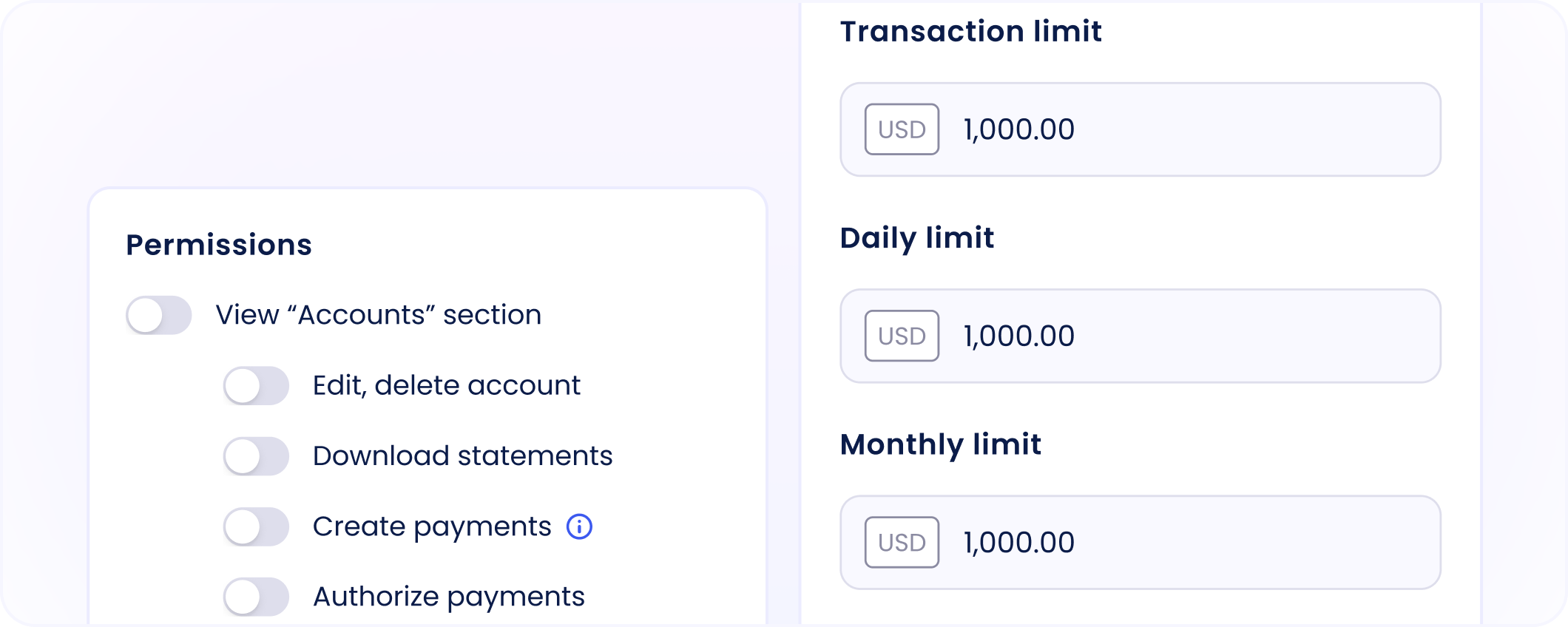Click the "Download statements" label text
1568x627 pixels.
tap(462, 455)
